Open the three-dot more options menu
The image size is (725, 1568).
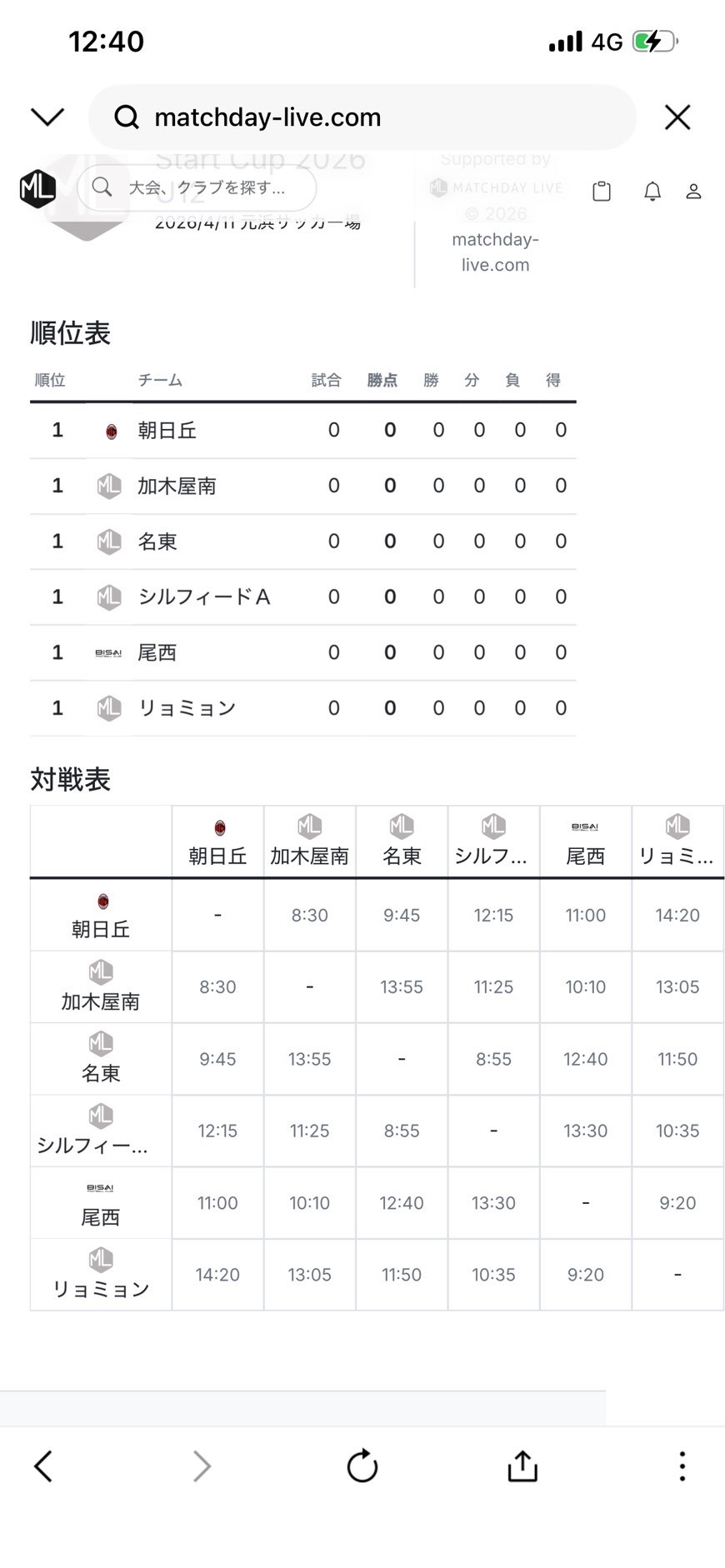(x=682, y=1466)
